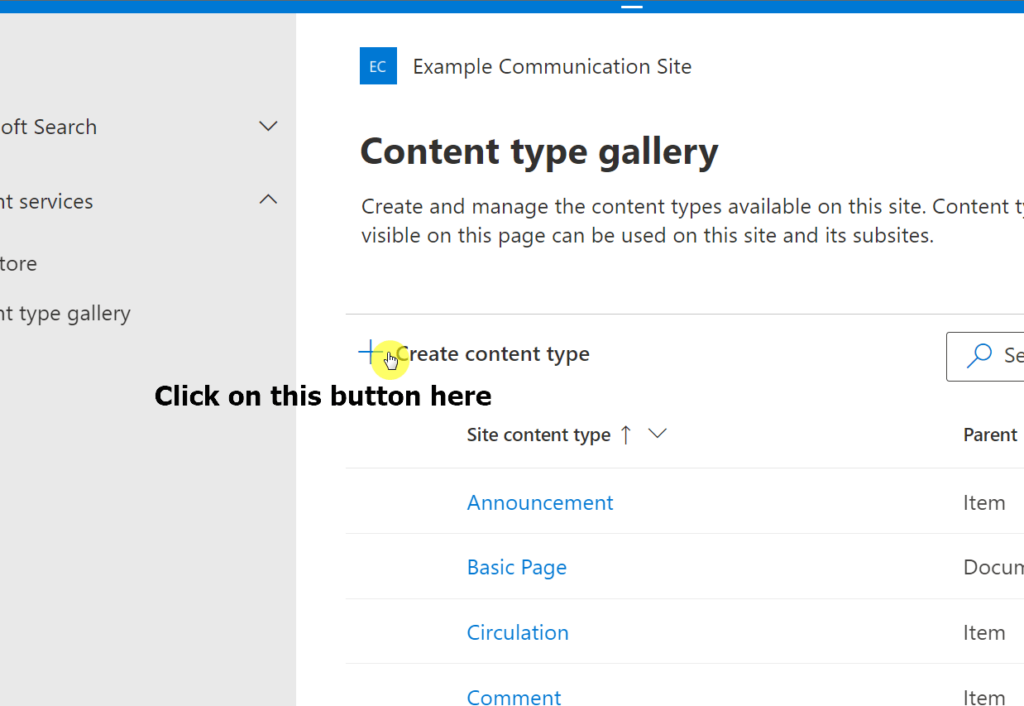Open the Announcement content type

pyautogui.click(x=540, y=502)
